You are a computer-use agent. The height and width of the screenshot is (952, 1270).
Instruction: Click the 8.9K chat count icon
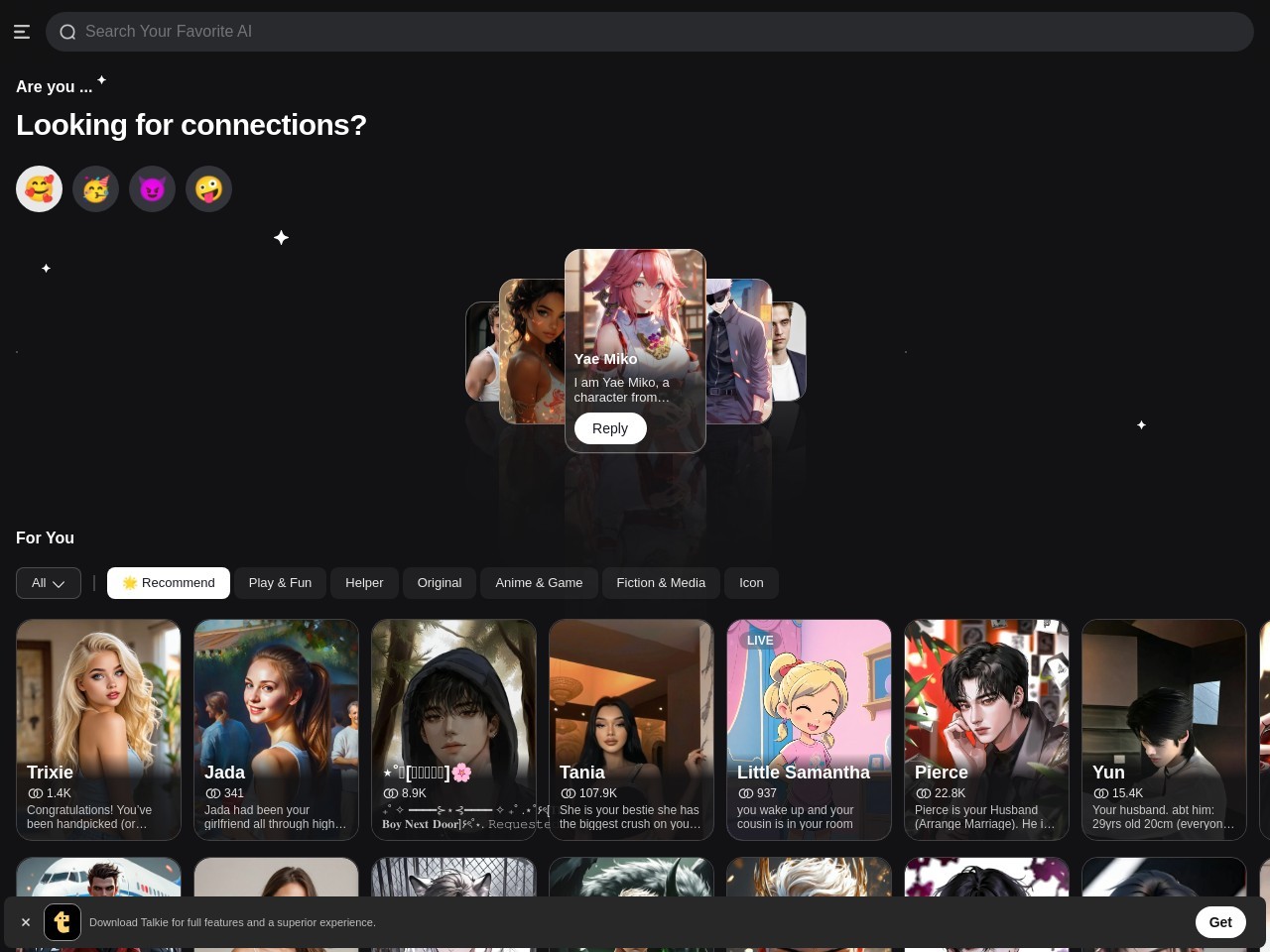click(391, 793)
